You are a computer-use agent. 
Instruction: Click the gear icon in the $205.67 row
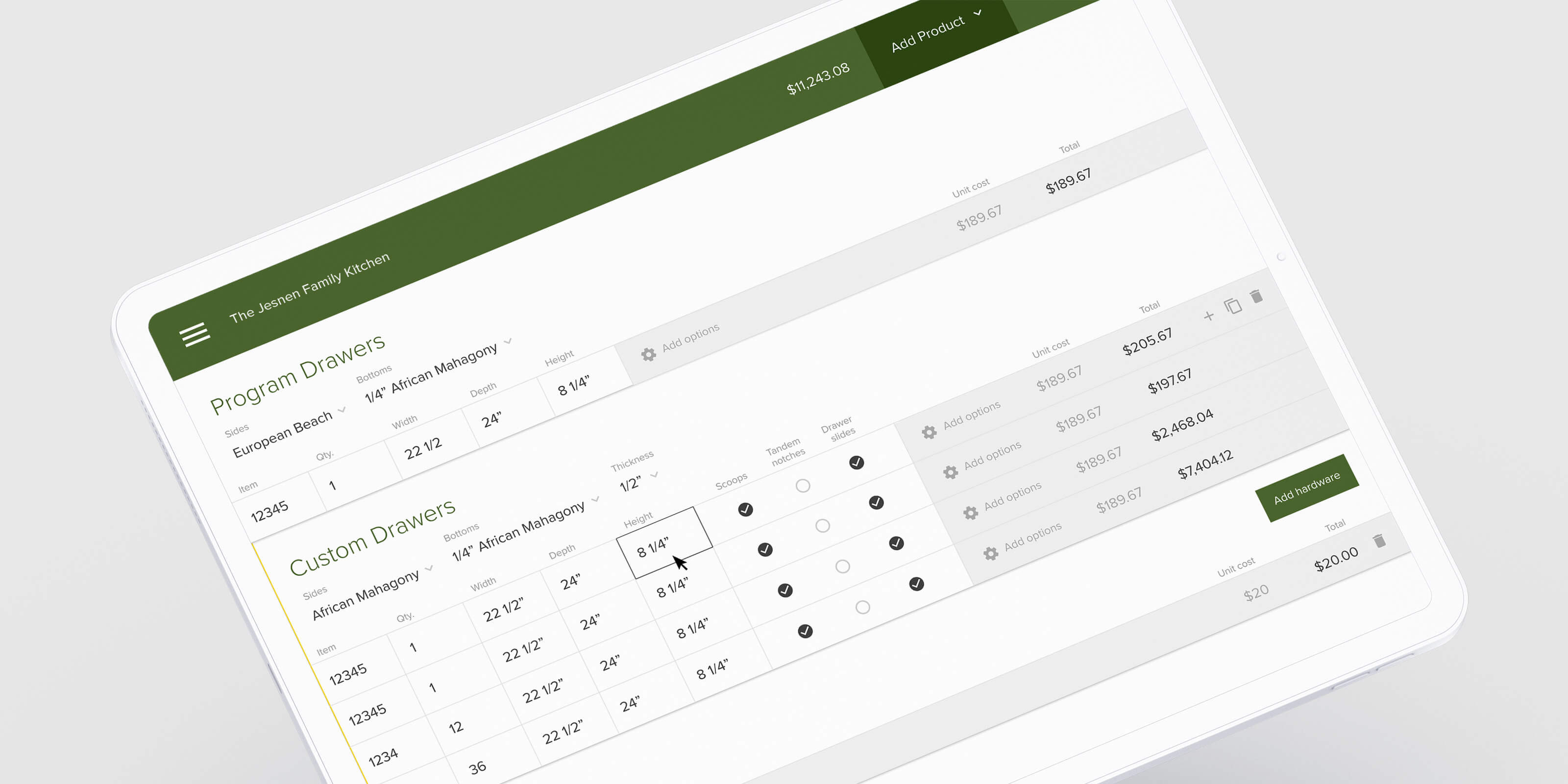coord(929,432)
